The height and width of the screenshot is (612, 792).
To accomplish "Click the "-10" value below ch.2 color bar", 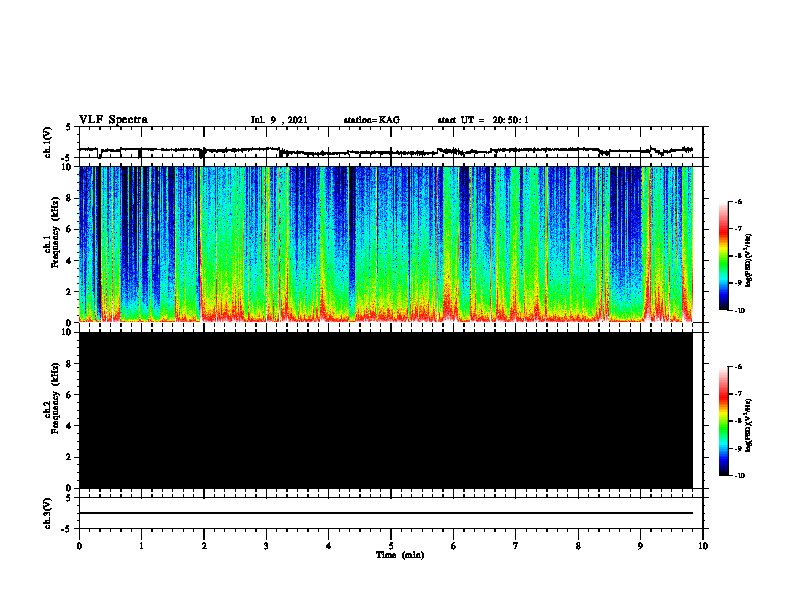I will 738,476.
